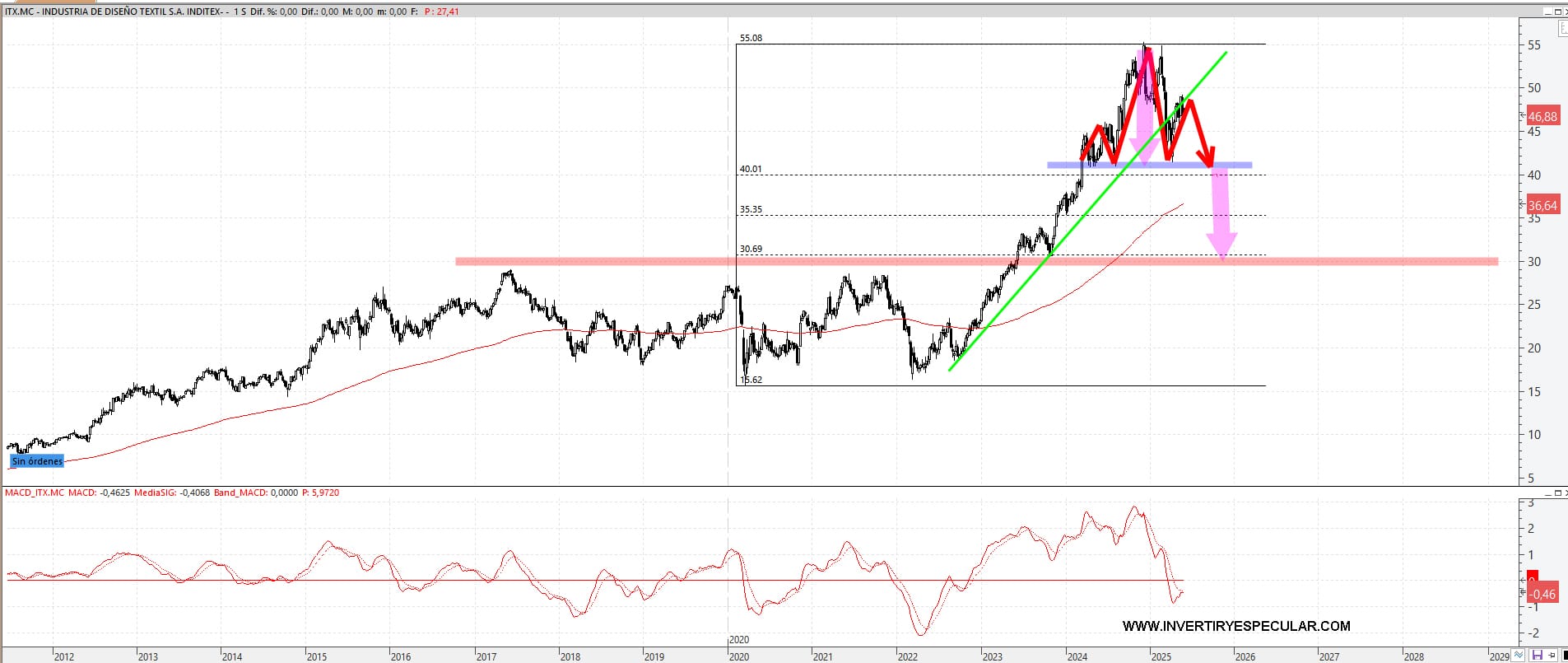Minimize the main price chart panel
Viewport: 1568px width, 663px height.
pyautogui.click(x=1548, y=12)
